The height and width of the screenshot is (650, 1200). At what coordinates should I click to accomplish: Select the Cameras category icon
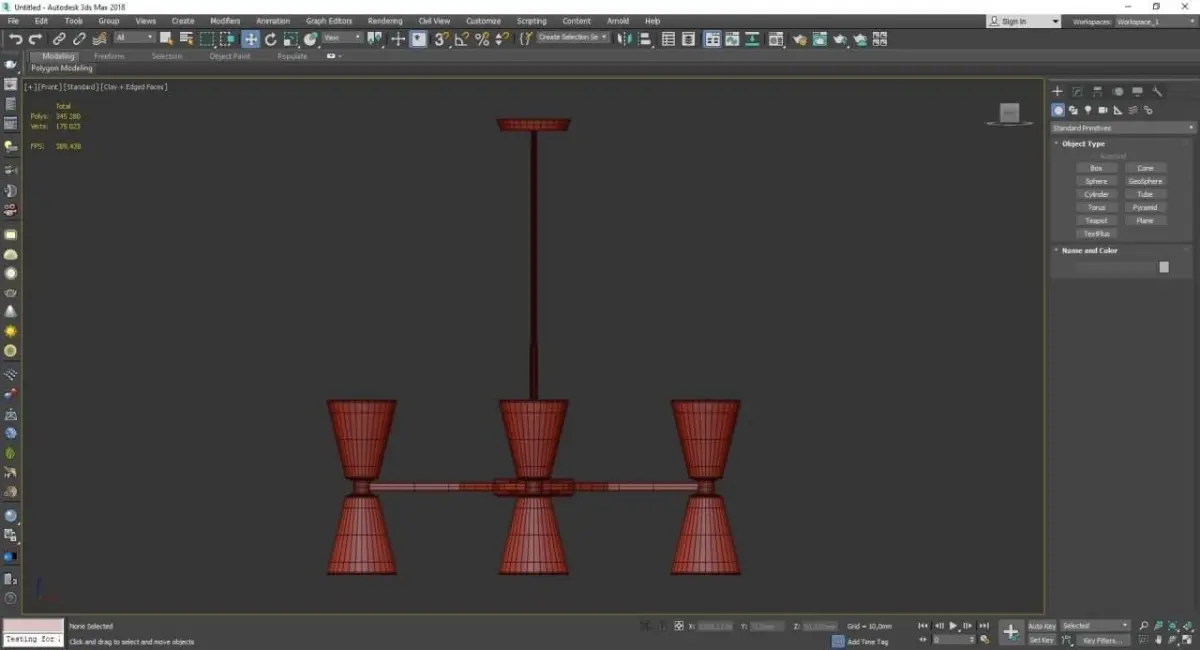pyautogui.click(x=1103, y=110)
